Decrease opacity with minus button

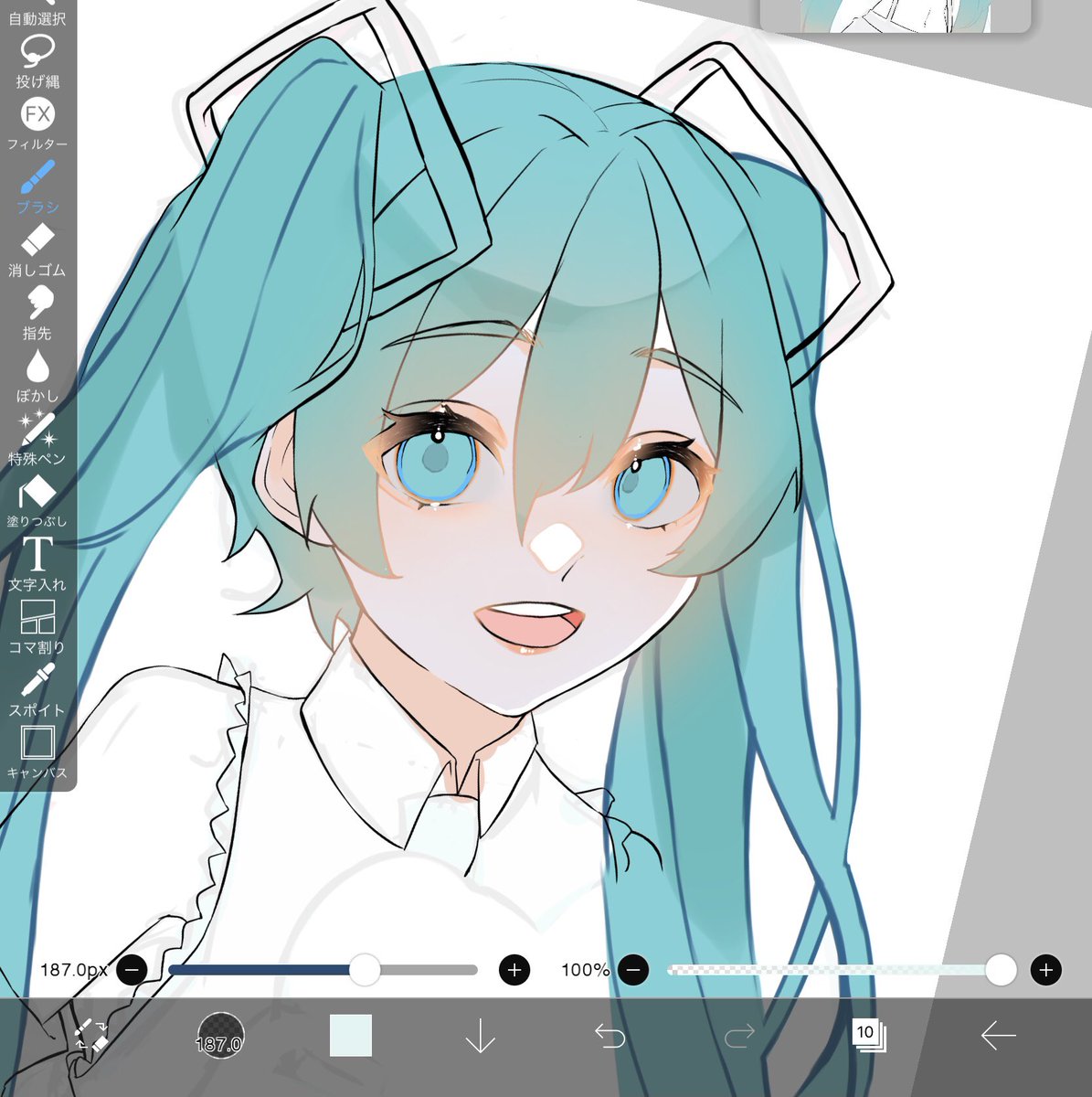tap(633, 970)
